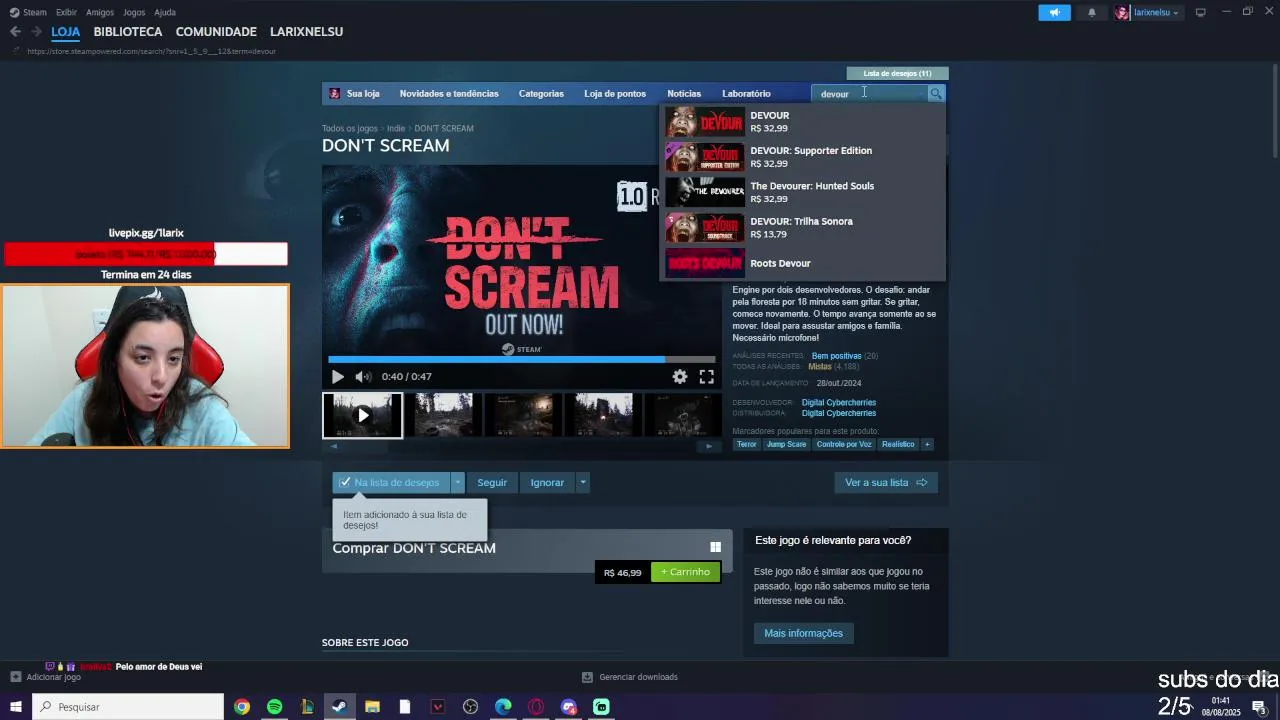Select The Devourer: Hunted Souls suggestion
The width and height of the screenshot is (1280, 720).
(802, 192)
